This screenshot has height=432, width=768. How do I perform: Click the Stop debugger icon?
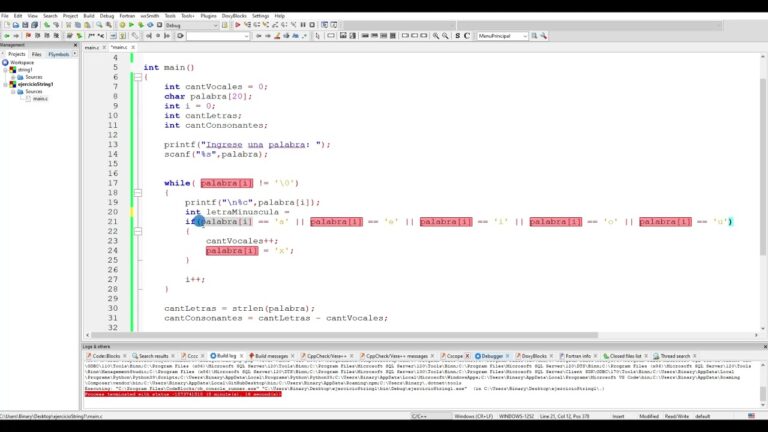point(312,25)
